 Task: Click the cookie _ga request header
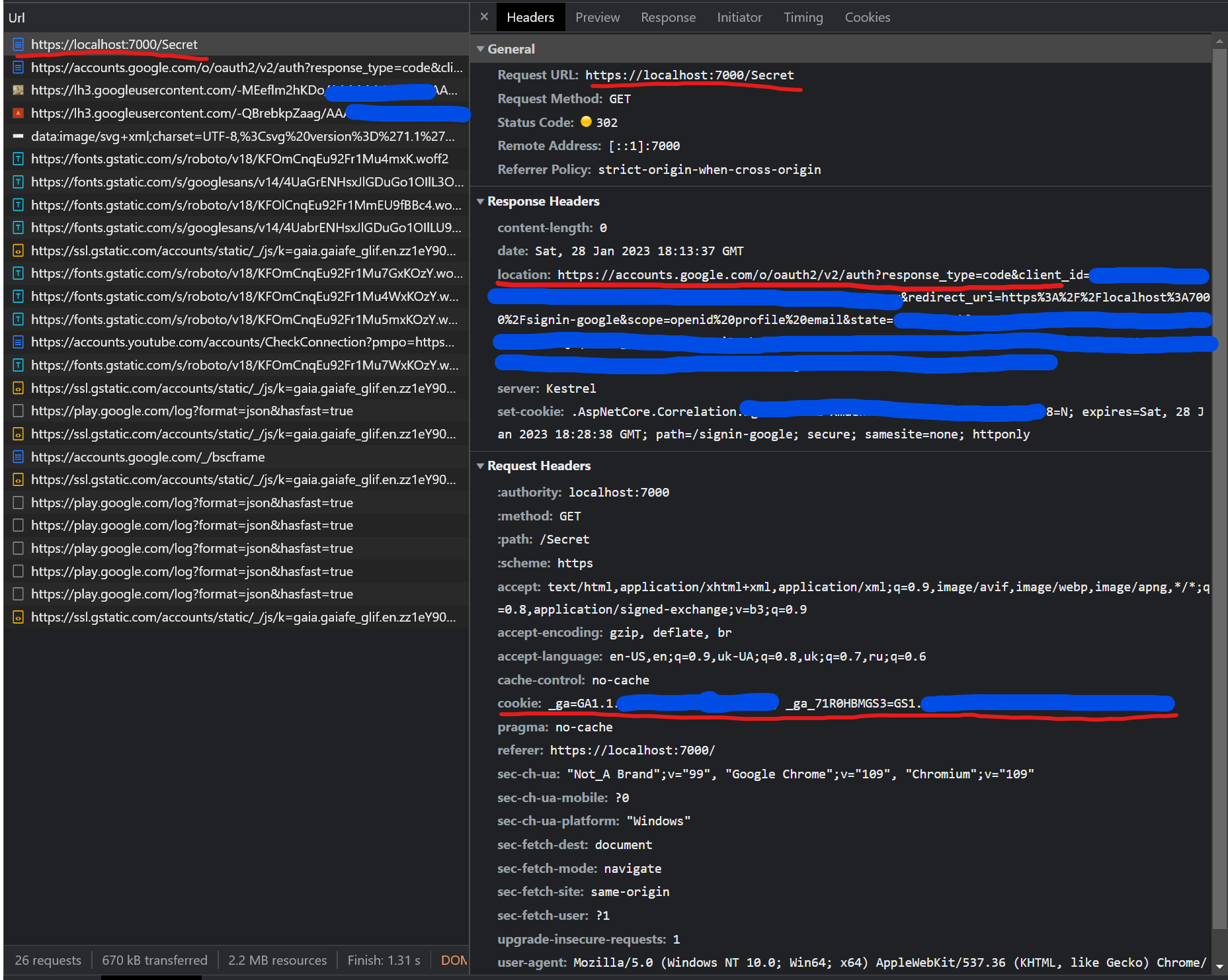click(x=837, y=703)
